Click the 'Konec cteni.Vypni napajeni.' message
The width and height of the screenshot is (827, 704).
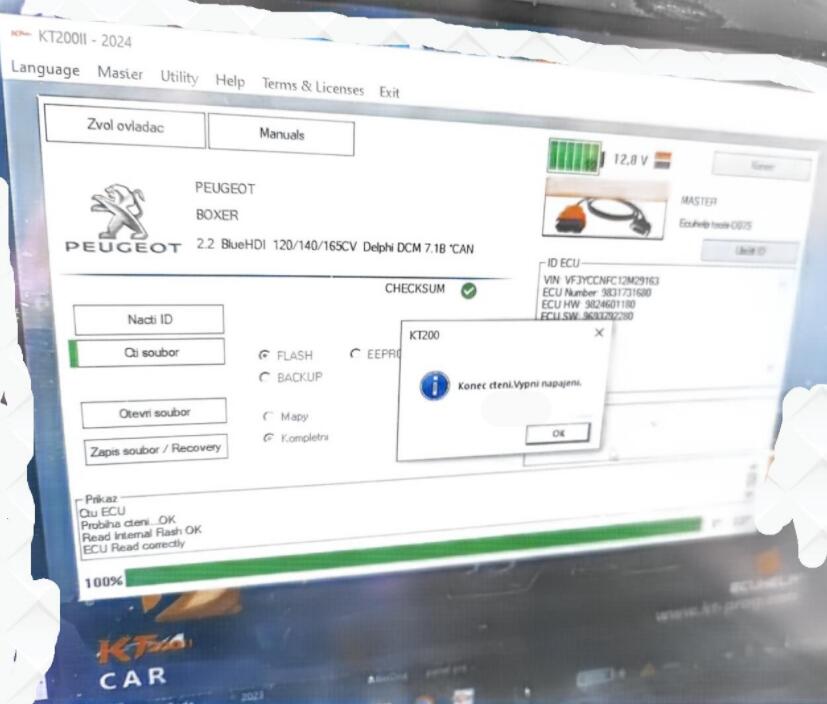pyautogui.click(x=520, y=384)
